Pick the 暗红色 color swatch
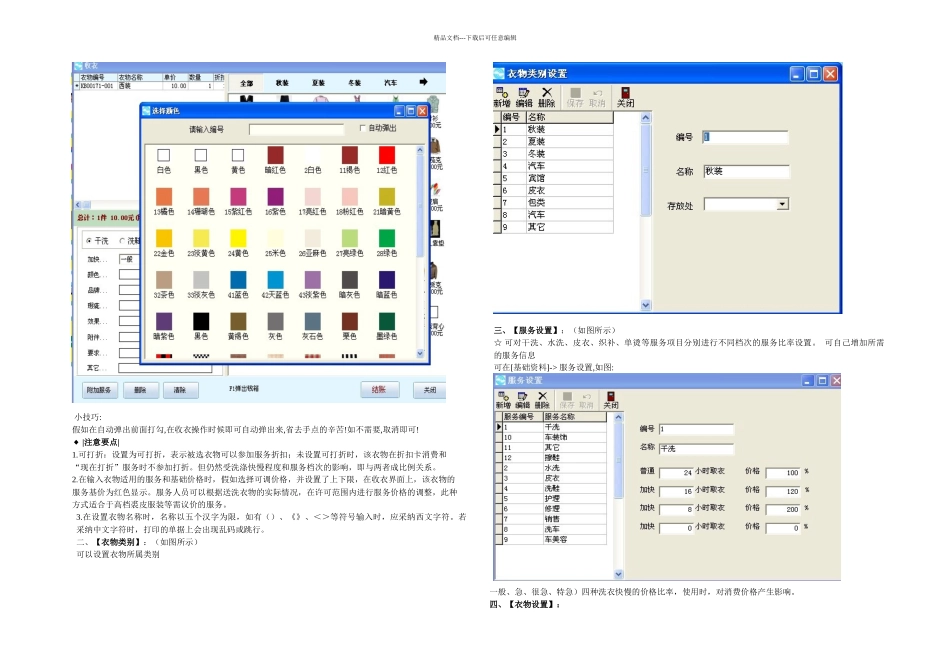The image size is (950, 672). (275, 155)
